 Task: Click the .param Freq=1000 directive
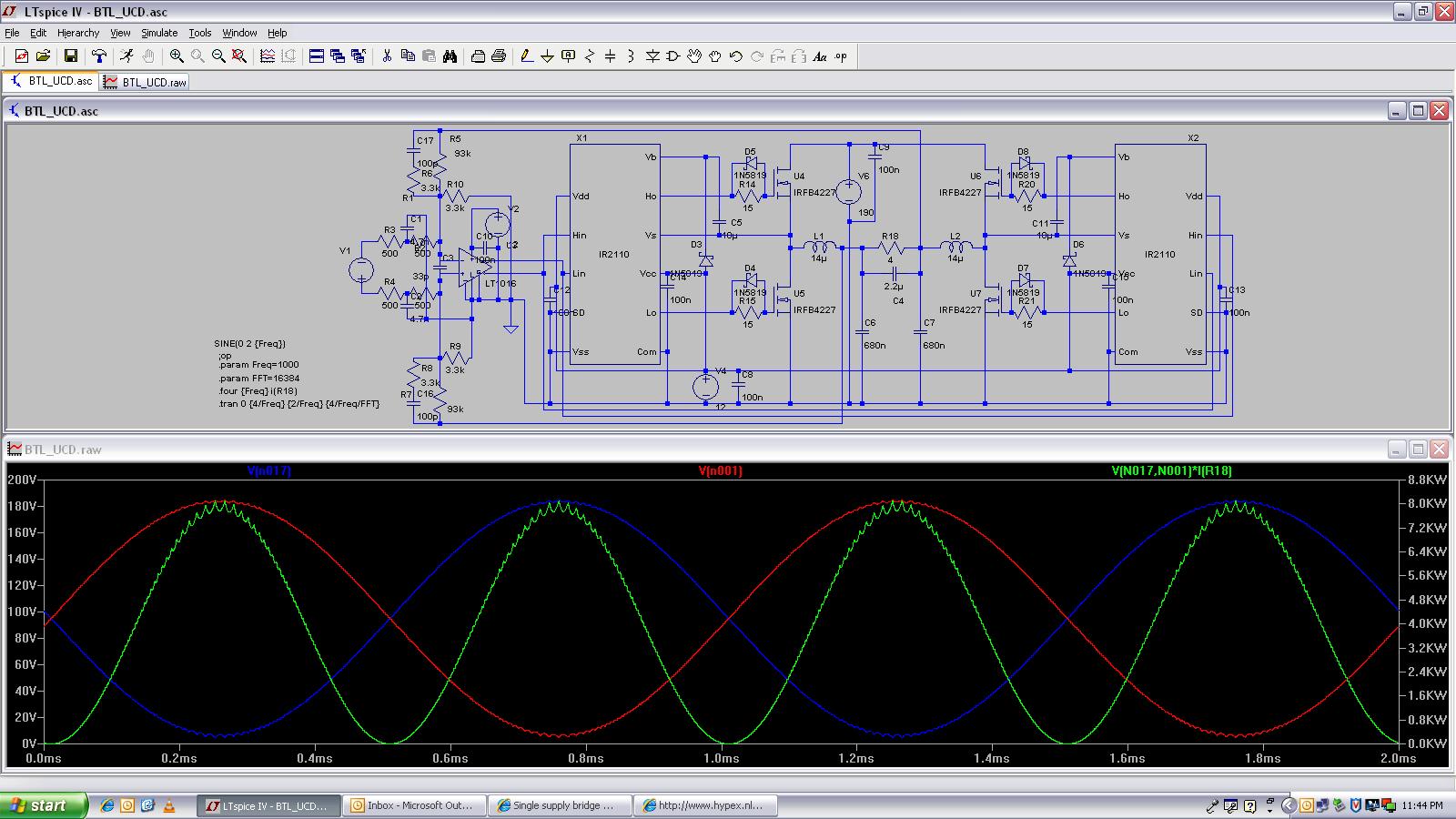tap(258, 364)
